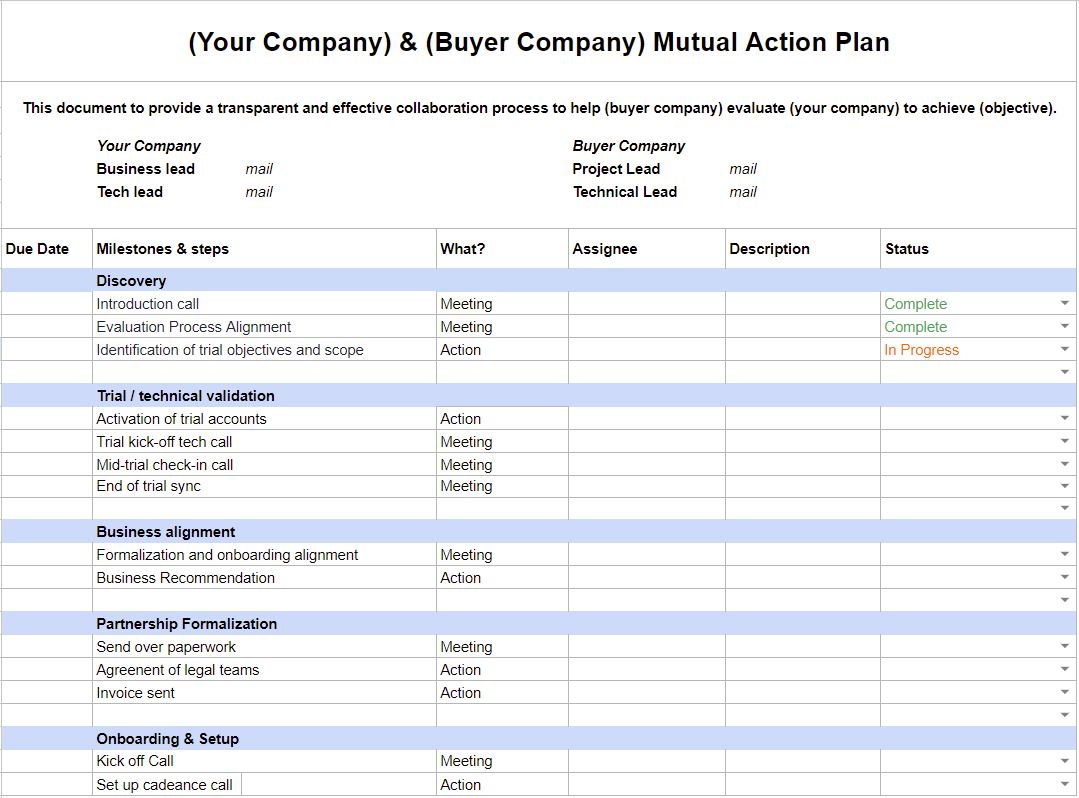Click the Description cell for End of trial sync
Image resolution: width=1079 pixels, height=798 pixels.
click(x=800, y=486)
